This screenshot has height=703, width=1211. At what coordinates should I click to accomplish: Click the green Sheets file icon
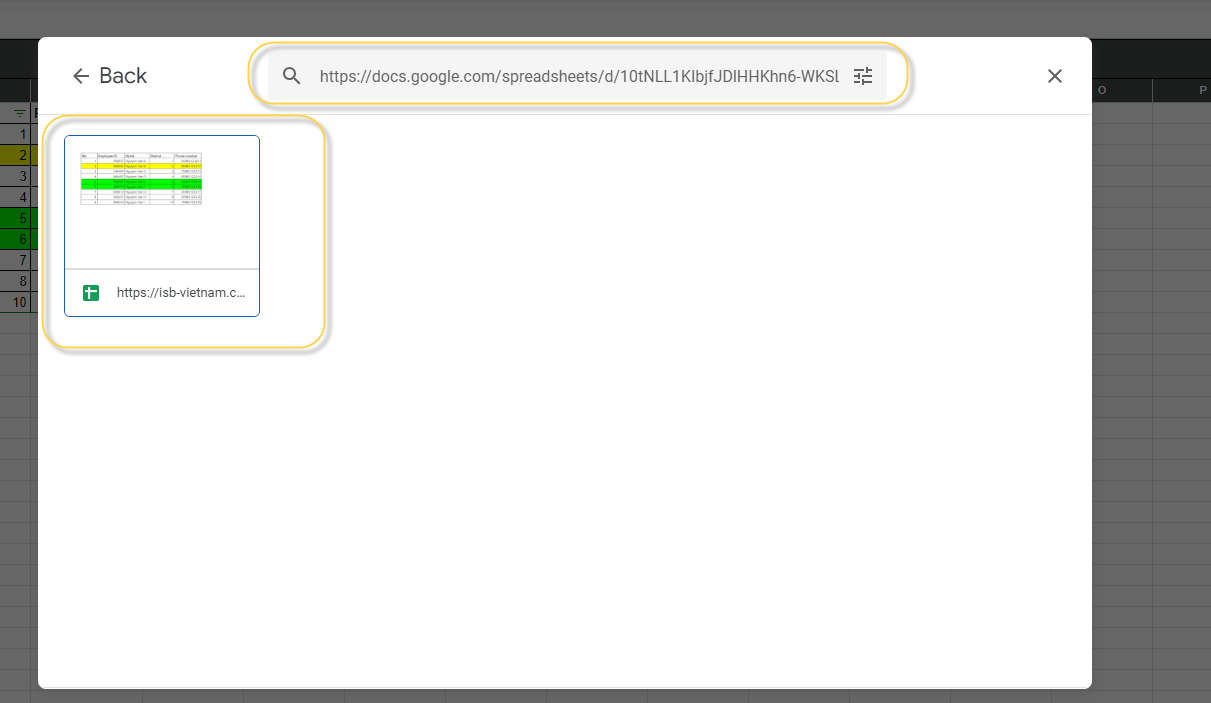click(91, 293)
